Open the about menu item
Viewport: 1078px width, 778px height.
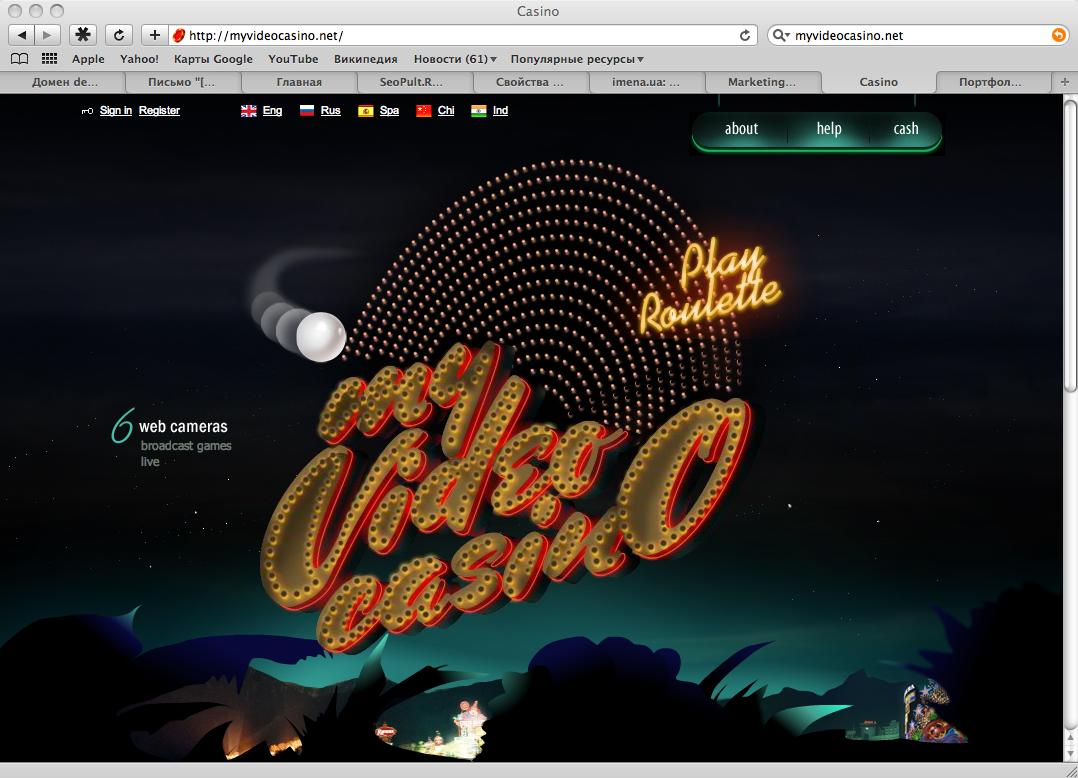(x=741, y=129)
